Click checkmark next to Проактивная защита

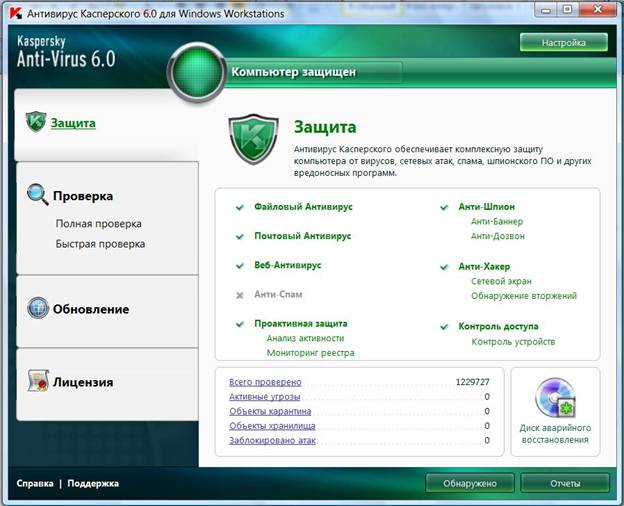[240, 324]
